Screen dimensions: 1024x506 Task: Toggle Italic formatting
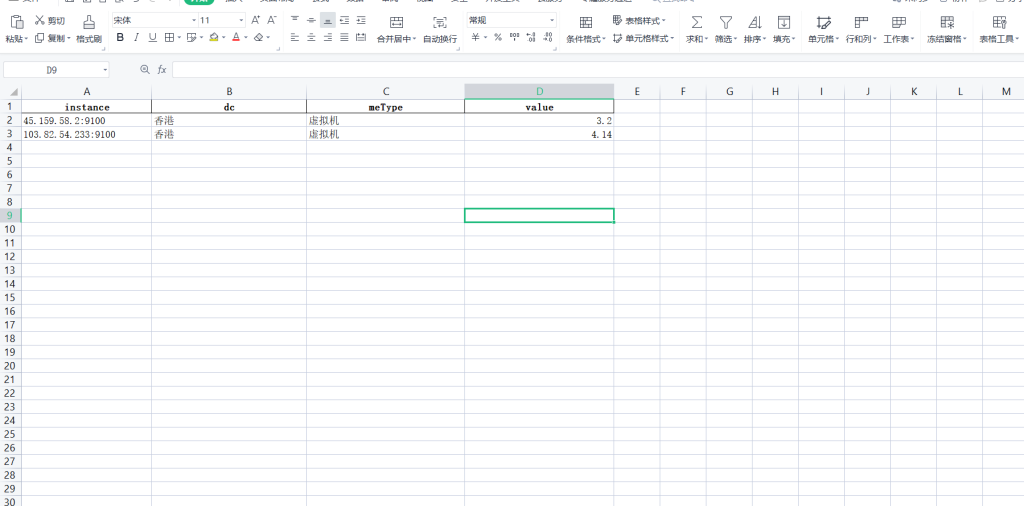137,38
